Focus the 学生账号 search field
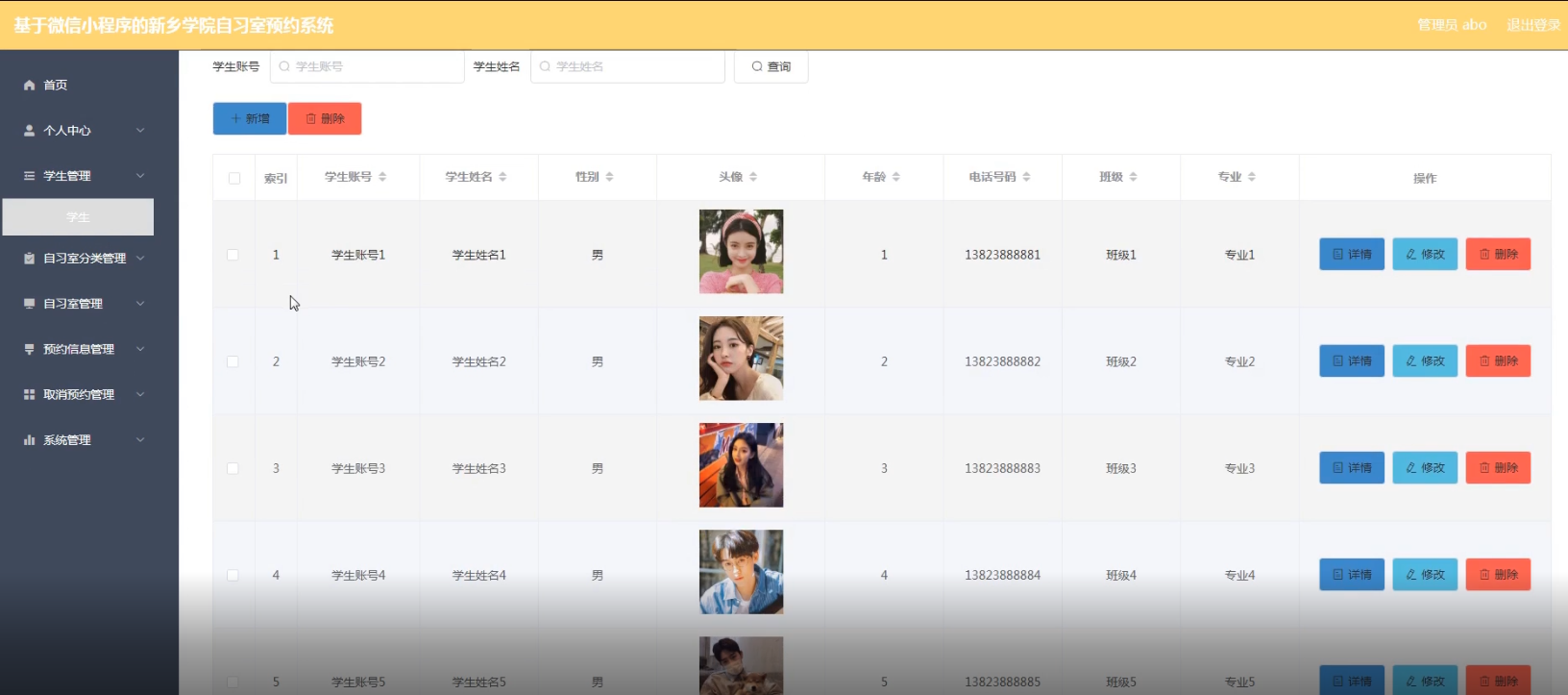 coord(367,67)
